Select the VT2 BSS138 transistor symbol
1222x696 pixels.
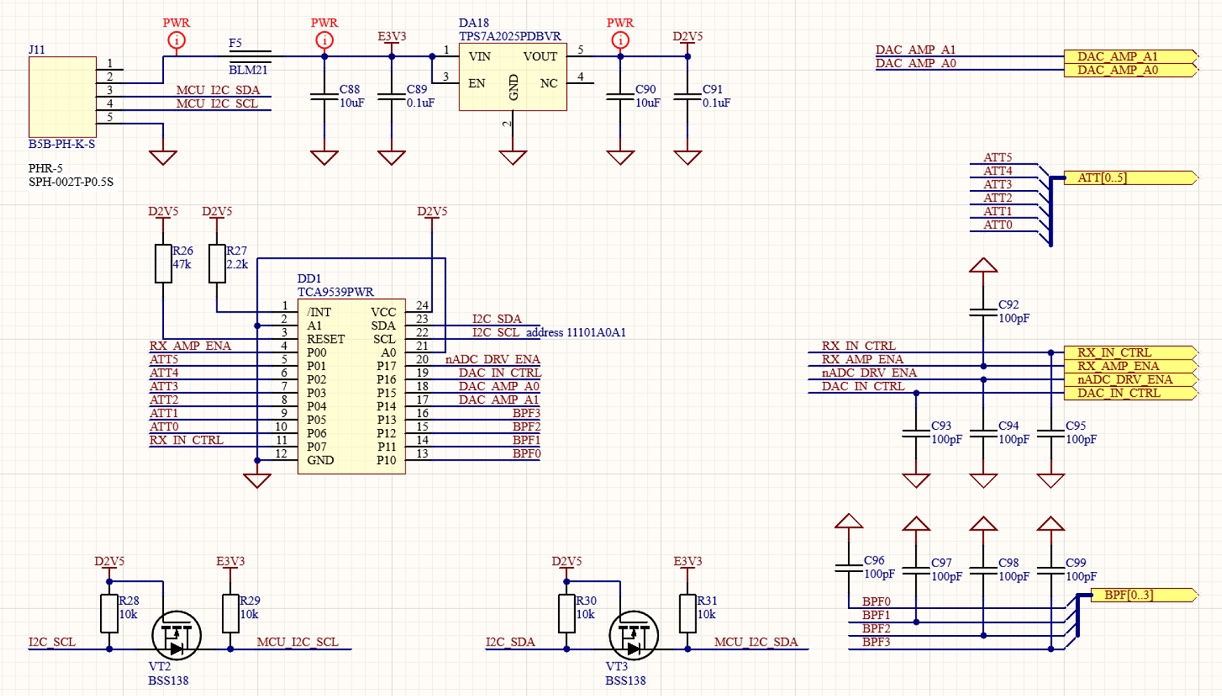click(176, 634)
